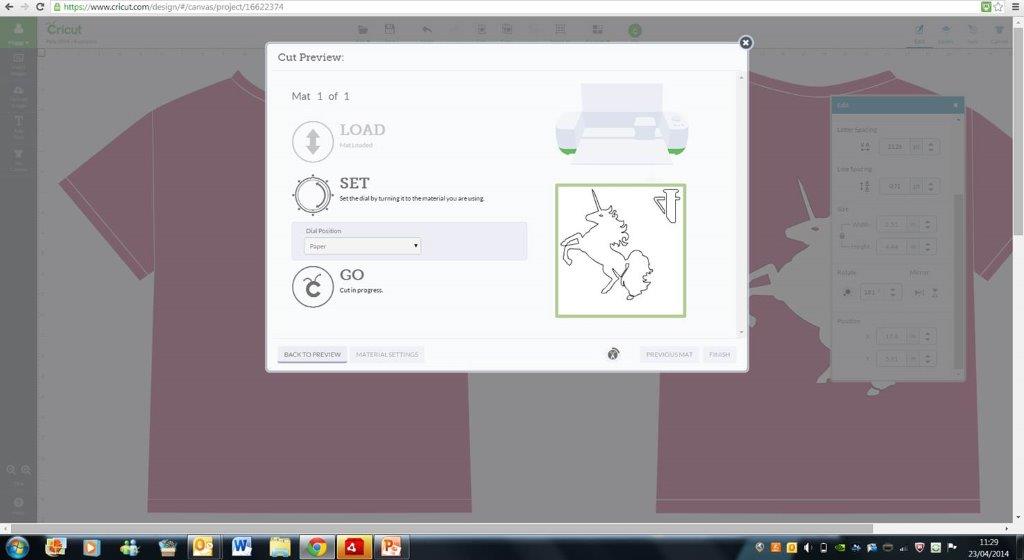Click the Cricut machine illustration
Viewport: 1024px width, 560px height.
(622, 123)
